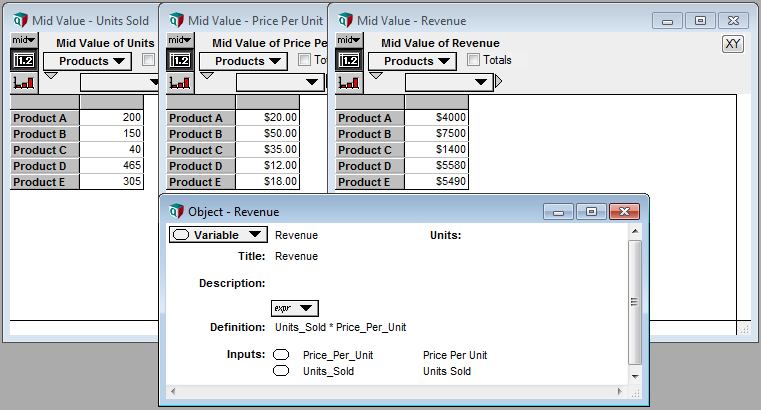Open column index dropdown in Units Sold window
This screenshot has height=410, width=761.
click(x=120, y=82)
